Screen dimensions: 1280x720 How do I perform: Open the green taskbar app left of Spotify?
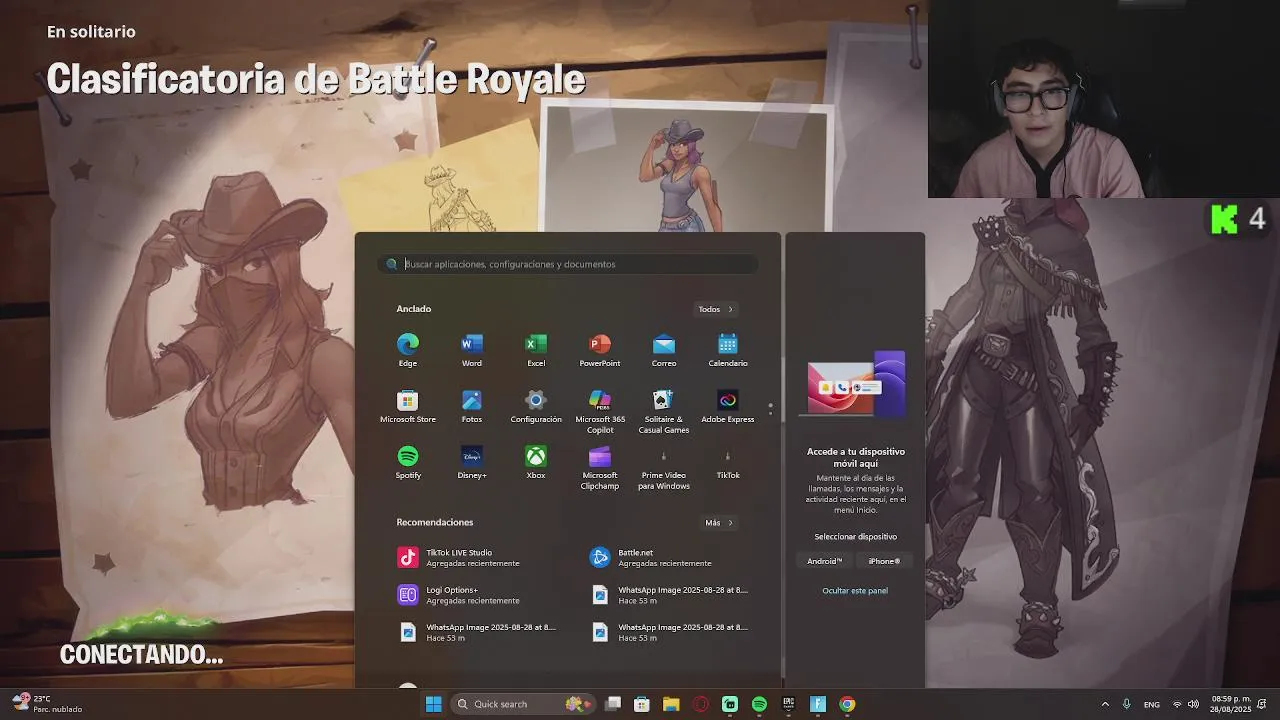730,704
